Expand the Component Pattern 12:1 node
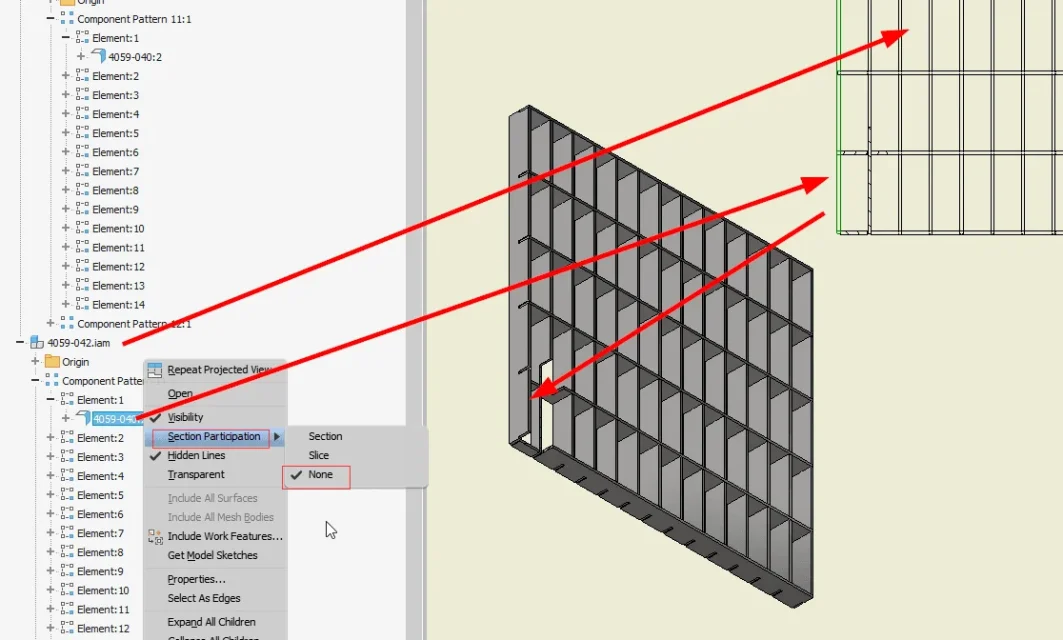Screen dimensions: 1063x640 (50, 323)
